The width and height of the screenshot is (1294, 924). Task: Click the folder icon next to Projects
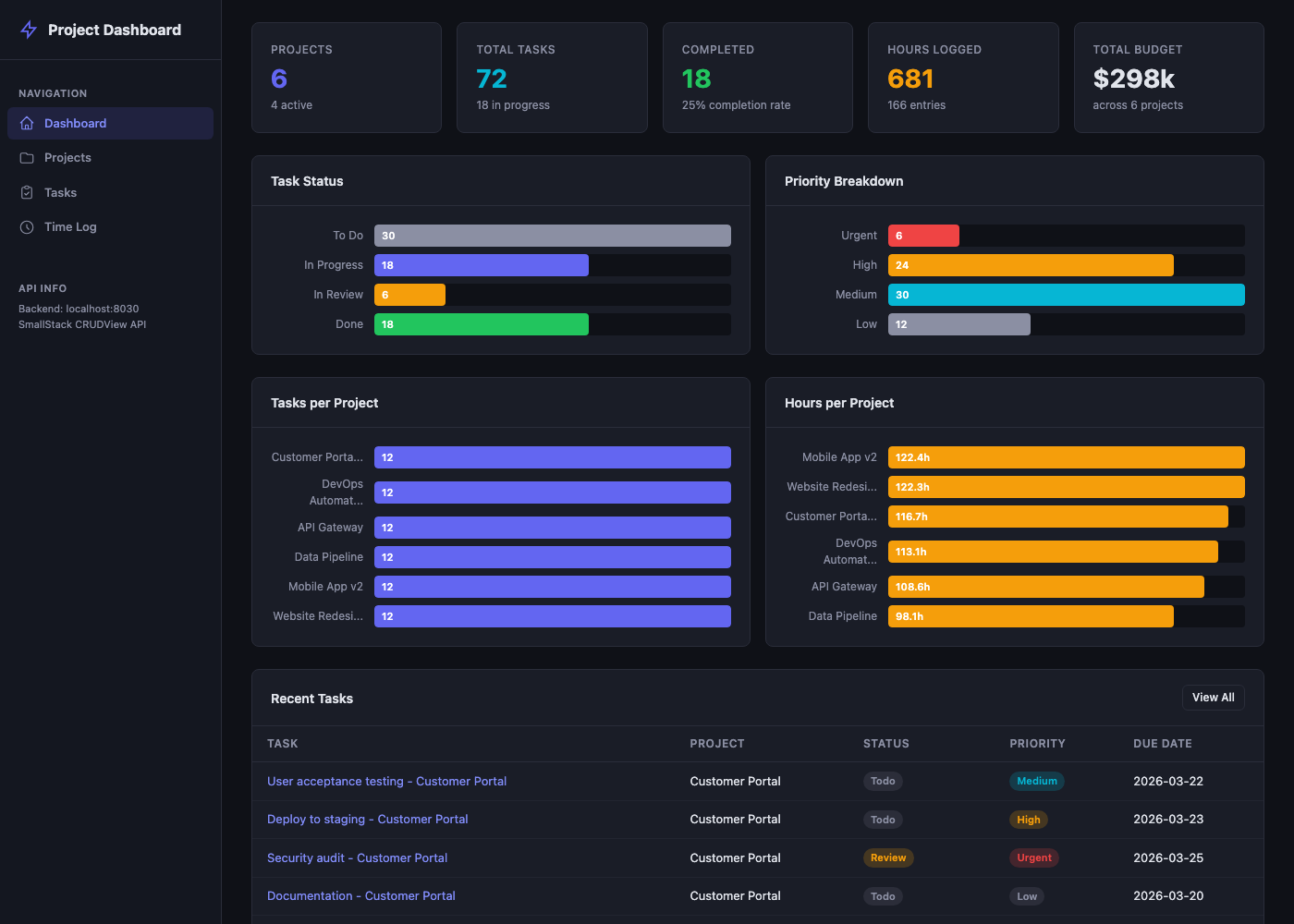(28, 157)
